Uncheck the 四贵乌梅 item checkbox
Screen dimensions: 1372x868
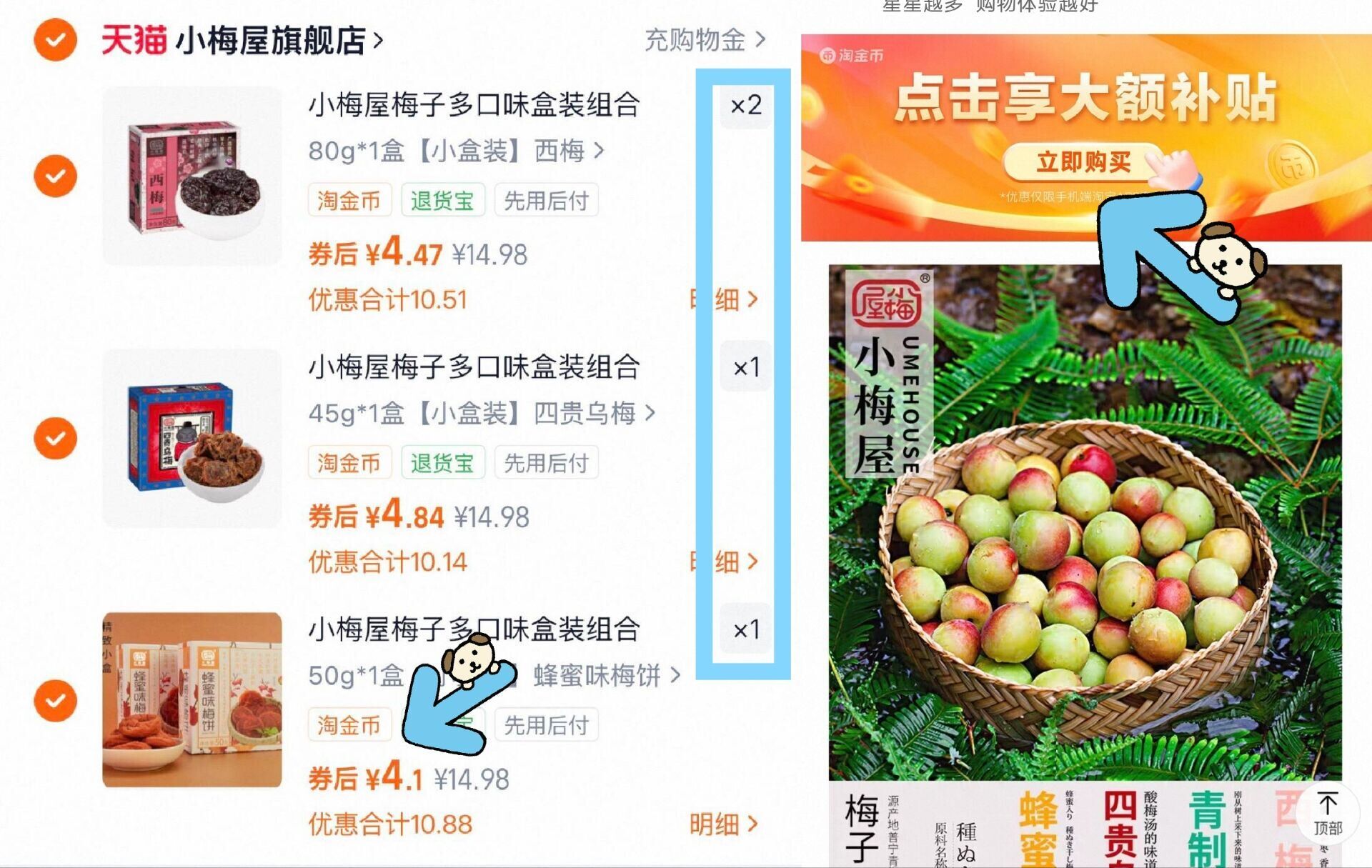55,438
